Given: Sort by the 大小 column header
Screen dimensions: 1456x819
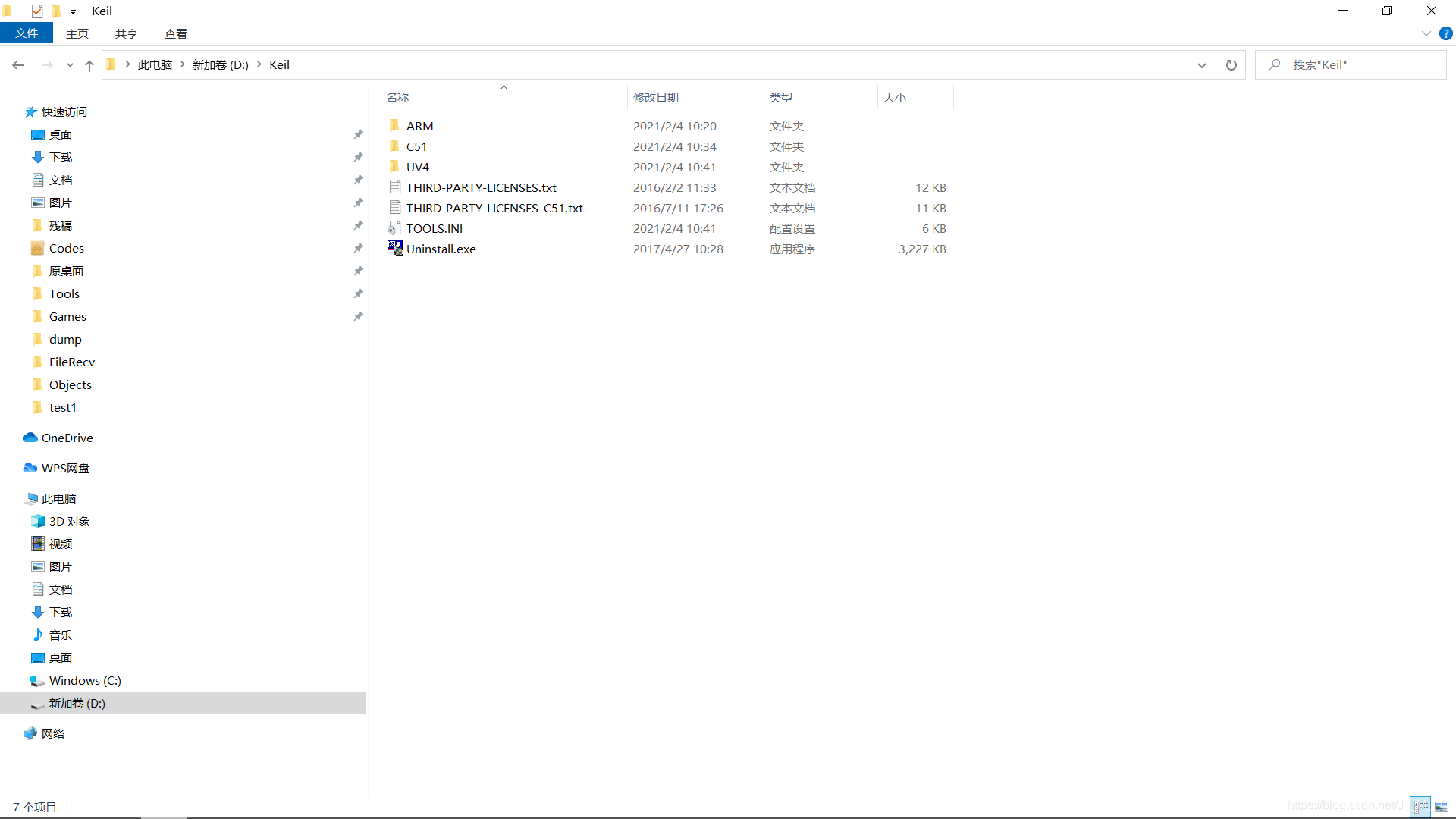Looking at the screenshot, I should point(895,97).
